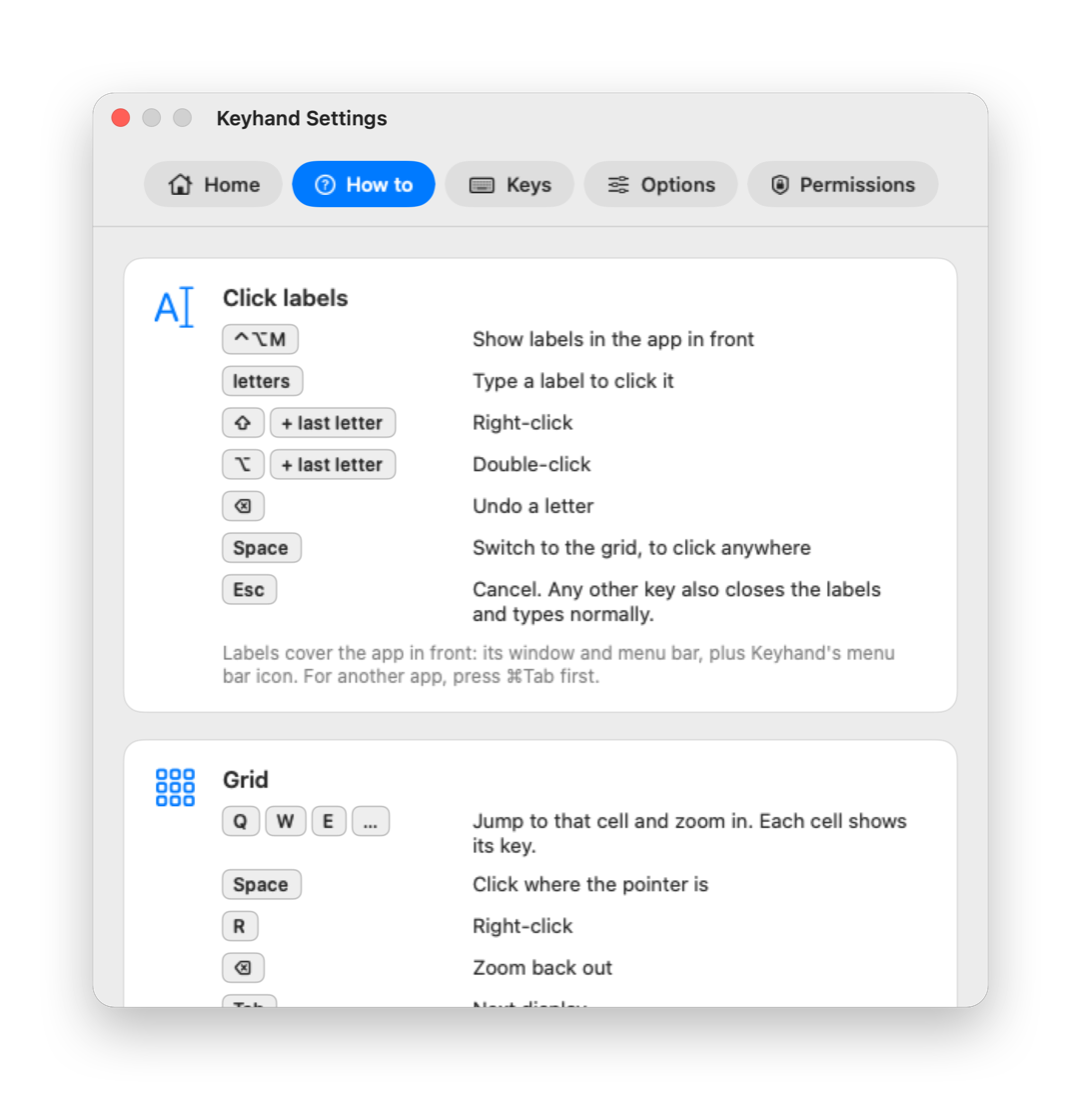Screen dimensions: 1081x1100
Task: Open the Home tab
Action: point(213,185)
